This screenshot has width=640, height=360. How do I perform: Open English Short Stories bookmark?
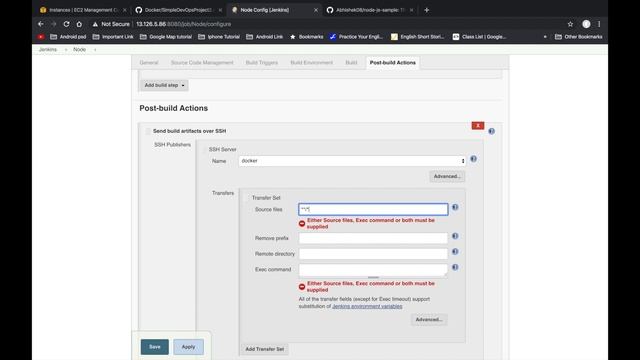418,37
